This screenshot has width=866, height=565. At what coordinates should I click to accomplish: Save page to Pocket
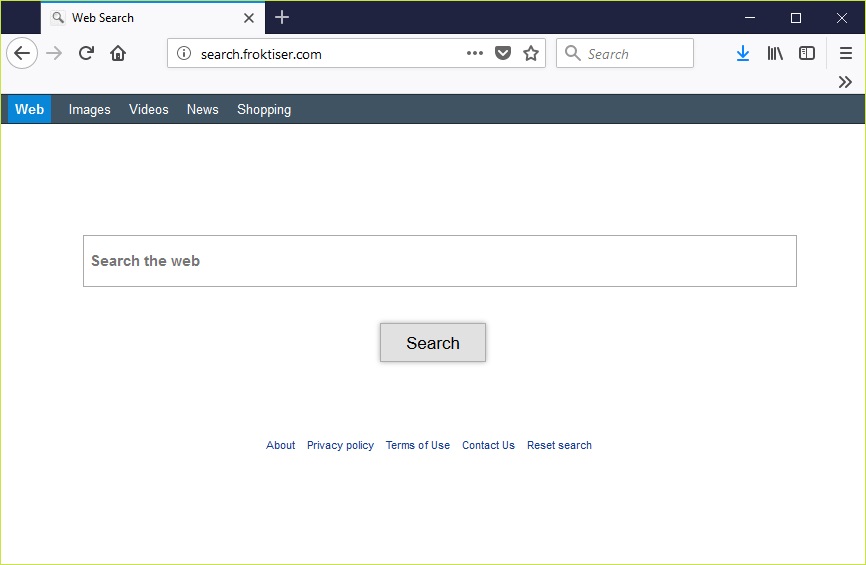coord(503,54)
